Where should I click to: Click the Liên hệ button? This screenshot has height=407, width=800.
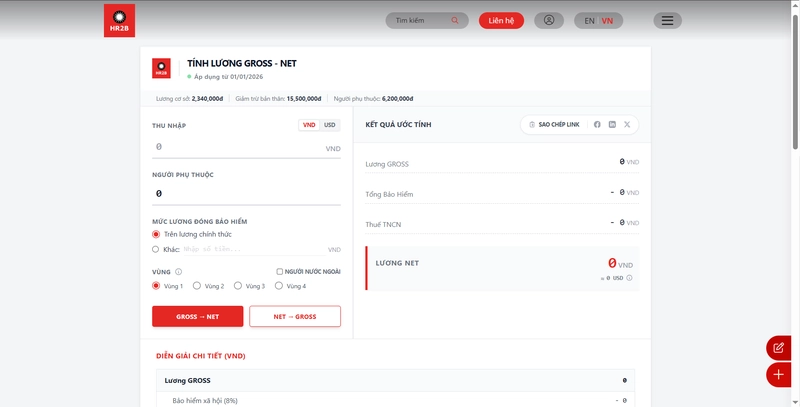coord(501,20)
